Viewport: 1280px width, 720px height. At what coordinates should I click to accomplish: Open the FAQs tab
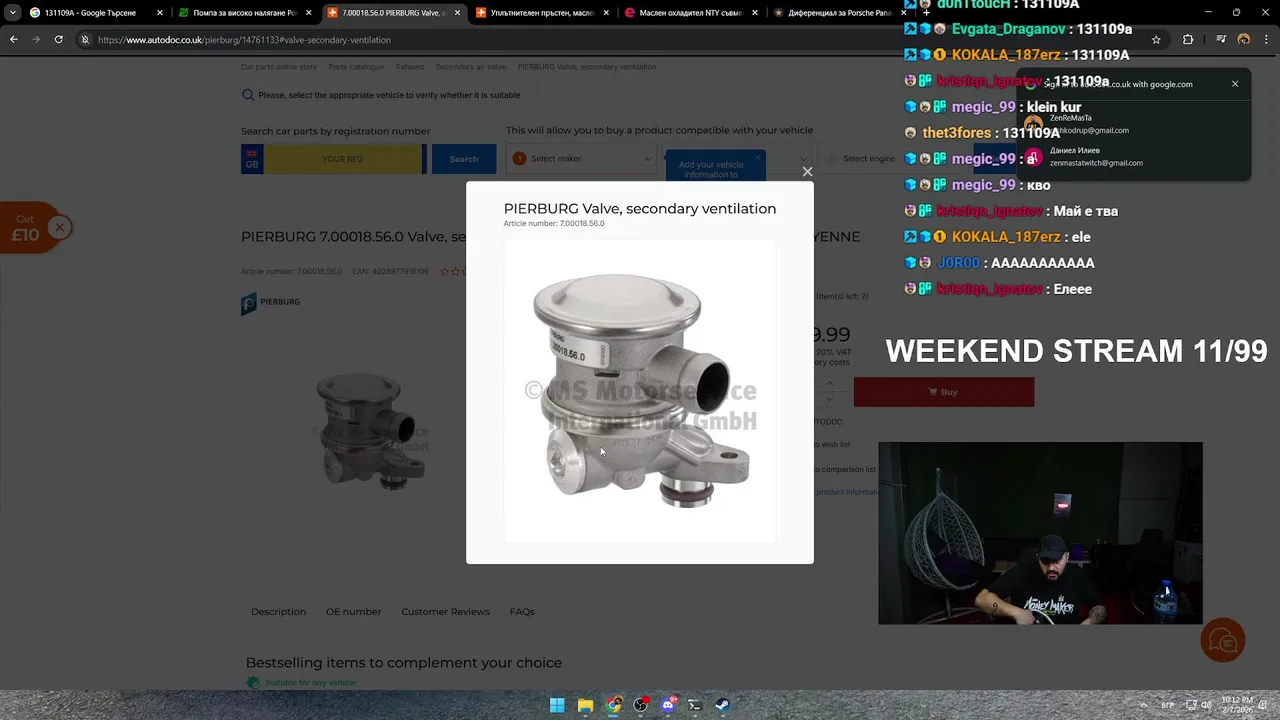click(x=522, y=611)
